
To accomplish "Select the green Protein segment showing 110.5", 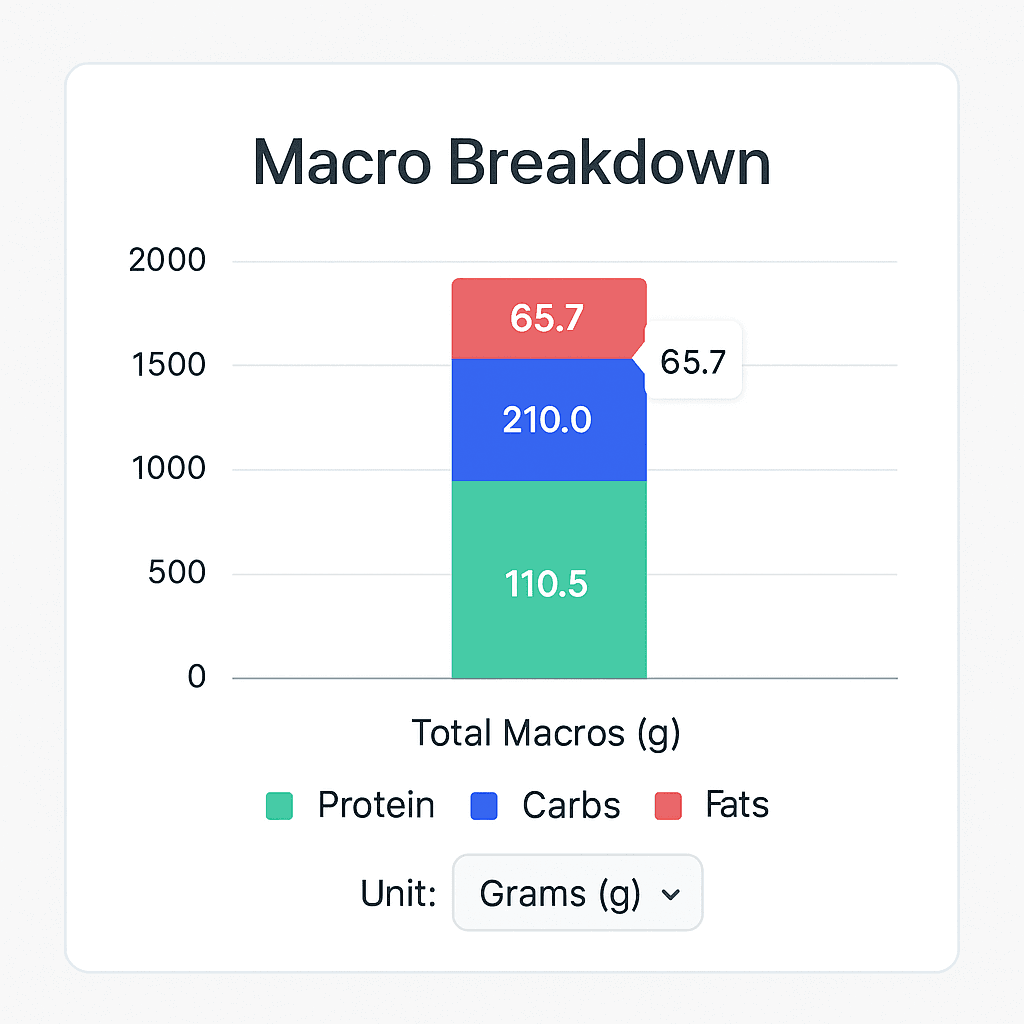I will 548,580.
